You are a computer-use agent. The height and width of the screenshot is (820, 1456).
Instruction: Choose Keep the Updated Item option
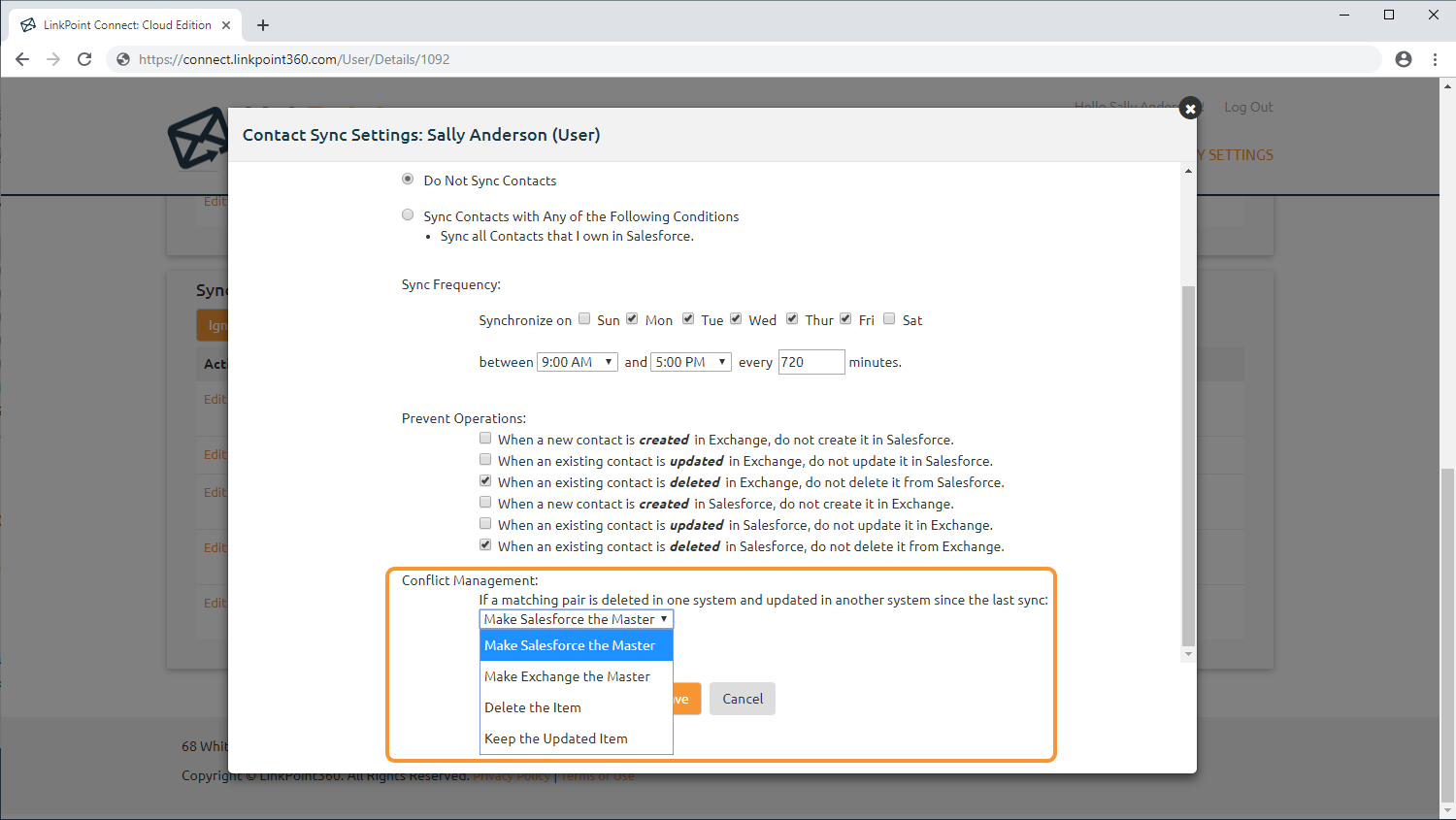(577, 738)
